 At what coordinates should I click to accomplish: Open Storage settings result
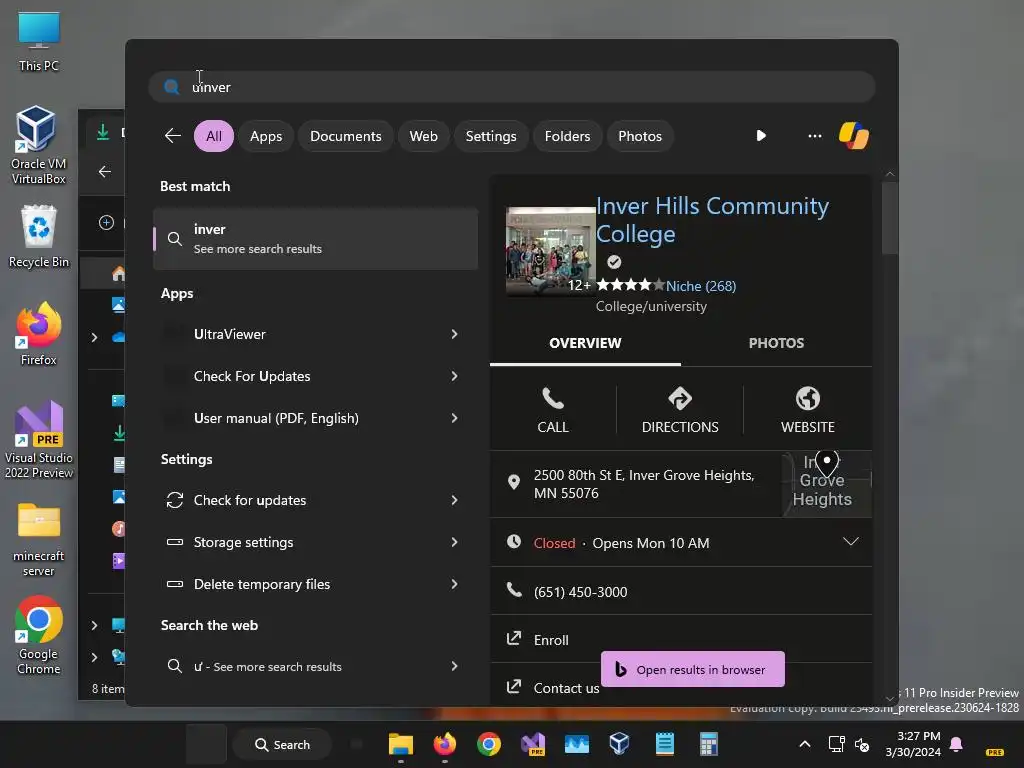(x=315, y=542)
